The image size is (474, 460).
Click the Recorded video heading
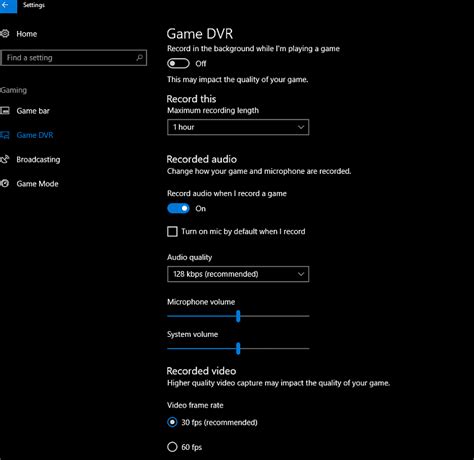tap(201, 371)
